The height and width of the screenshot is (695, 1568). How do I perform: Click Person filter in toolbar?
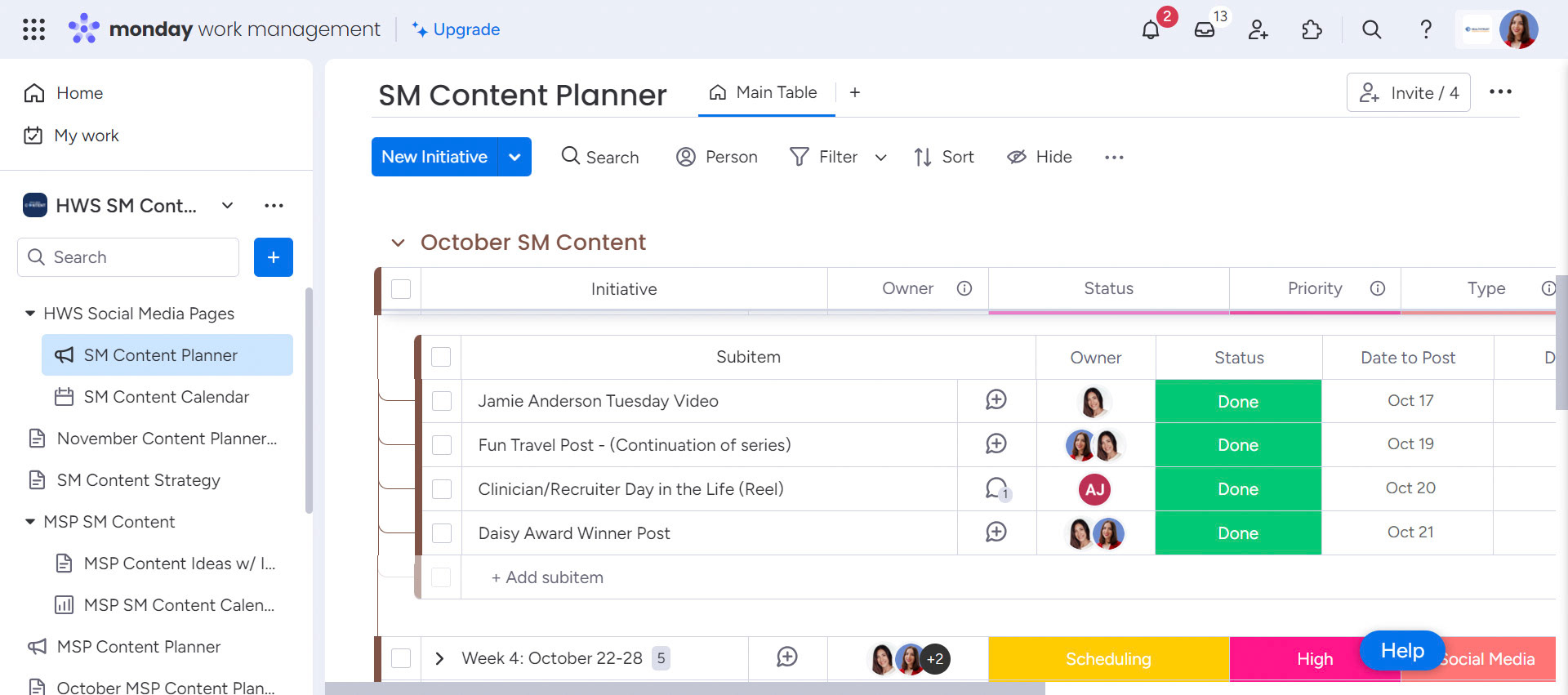coord(717,157)
